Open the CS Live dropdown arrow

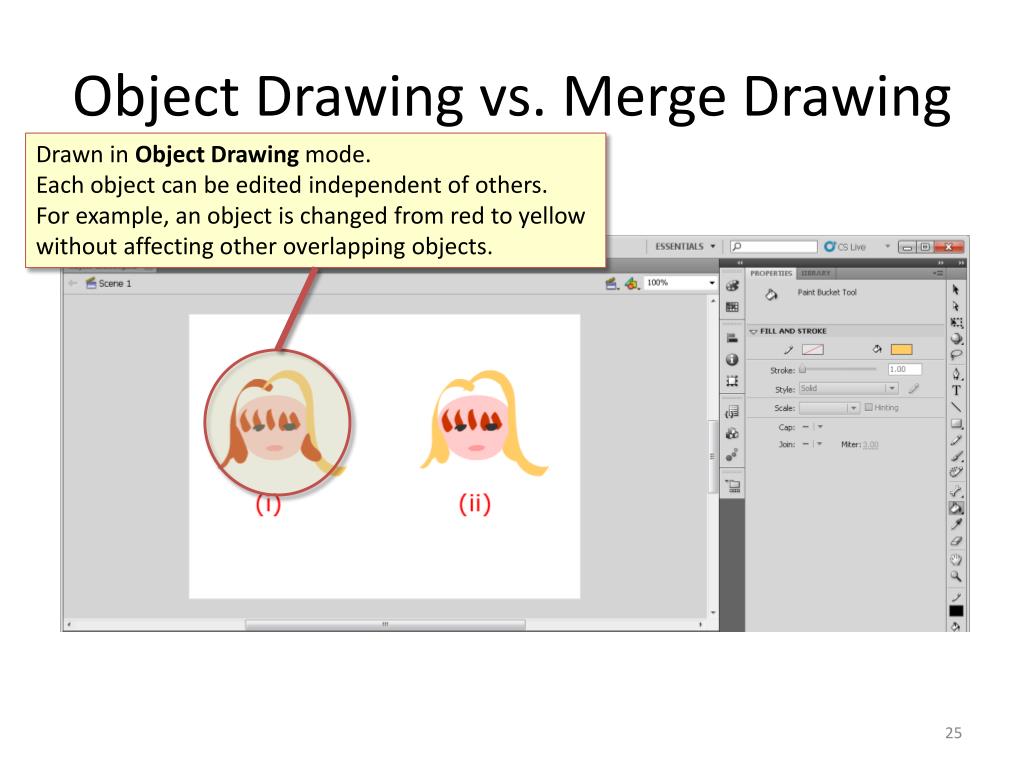click(888, 246)
